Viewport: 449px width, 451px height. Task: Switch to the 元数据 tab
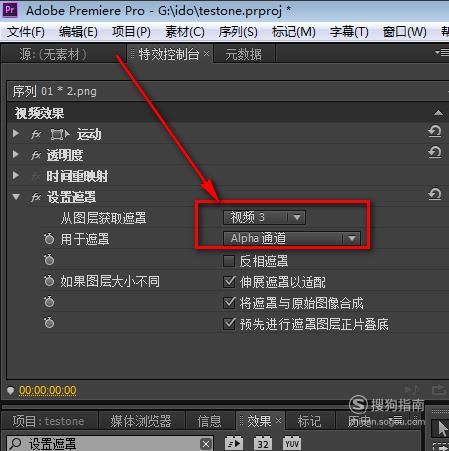coord(243,54)
